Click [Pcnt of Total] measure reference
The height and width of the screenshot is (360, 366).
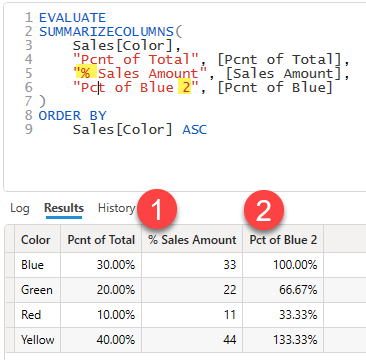click(x=279, y=60)
